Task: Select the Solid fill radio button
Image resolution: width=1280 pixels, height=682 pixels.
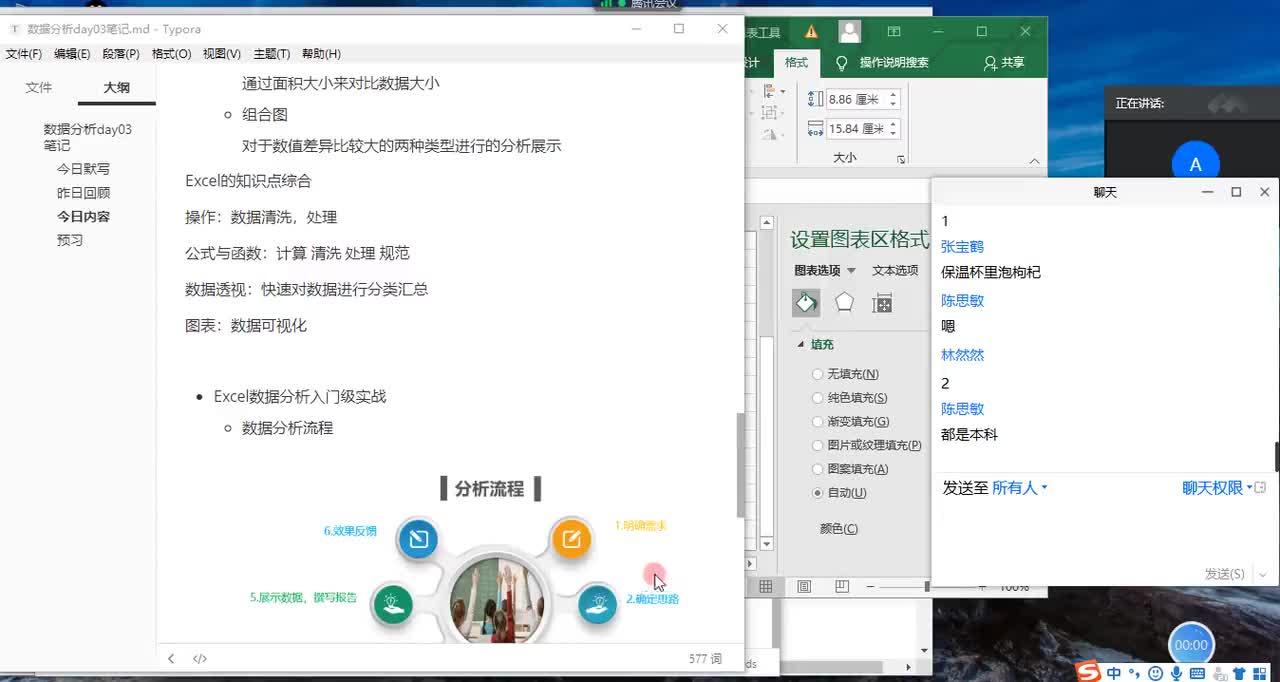Action: (x=818, y=398)
